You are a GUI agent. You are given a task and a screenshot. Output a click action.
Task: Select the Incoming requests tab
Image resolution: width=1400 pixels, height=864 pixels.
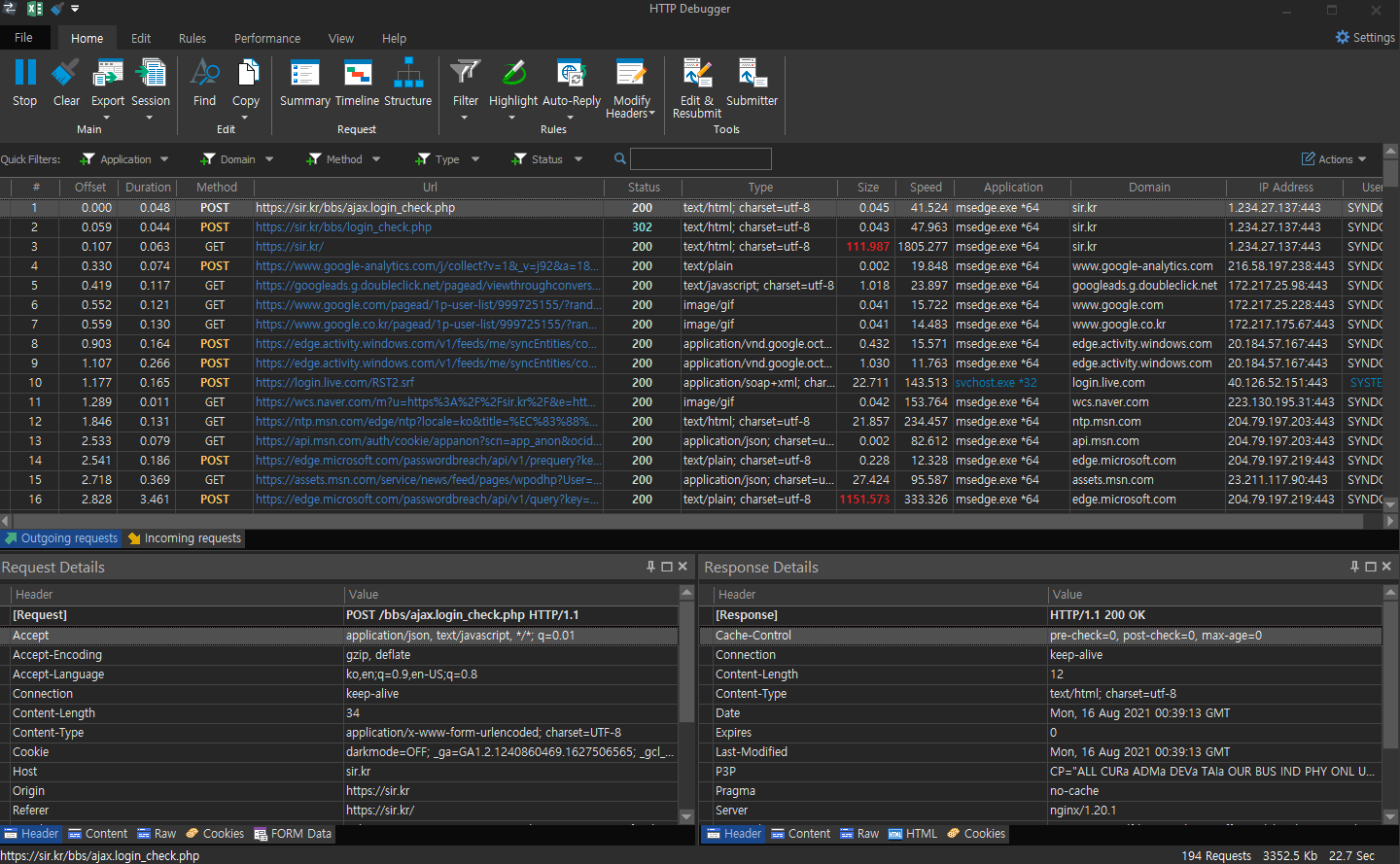point(185,538)
